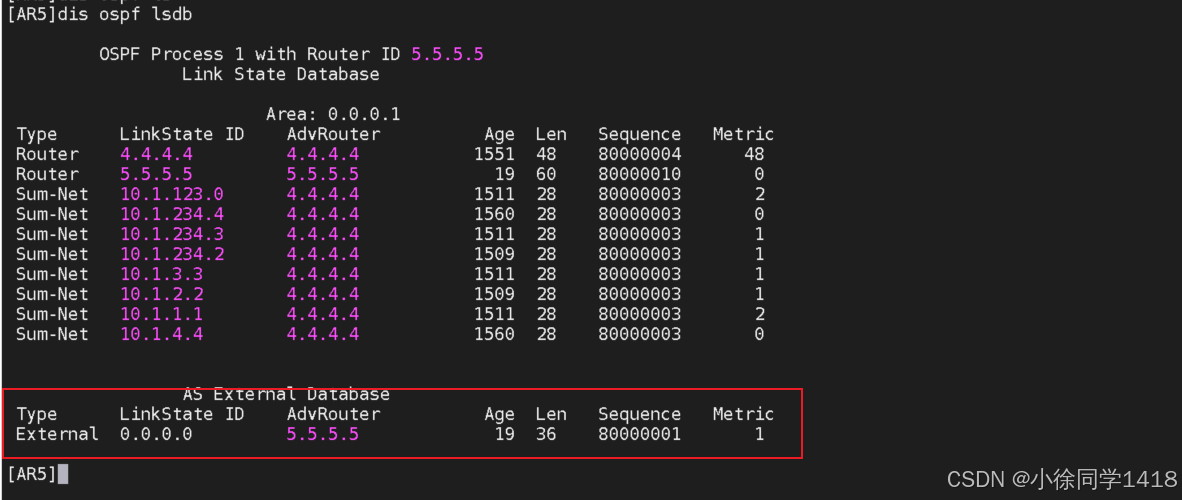The height and width of the screenshot is (500, 1182).
Task: Click the Metric header in the Area table
Action: (x=743, y=134)
